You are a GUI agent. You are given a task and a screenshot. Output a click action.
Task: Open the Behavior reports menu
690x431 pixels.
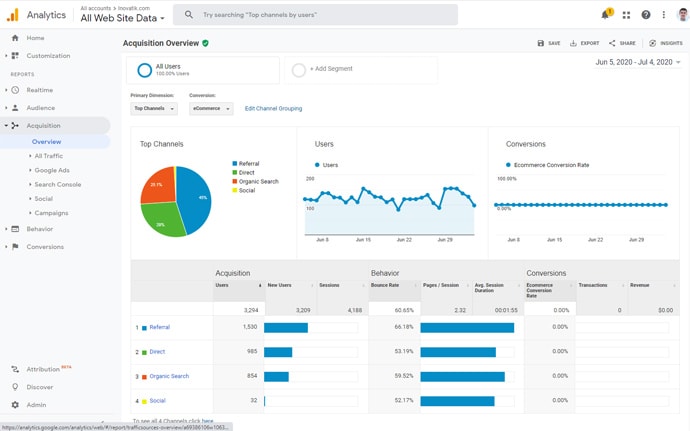pyautogui.click(x=40, y=229)
